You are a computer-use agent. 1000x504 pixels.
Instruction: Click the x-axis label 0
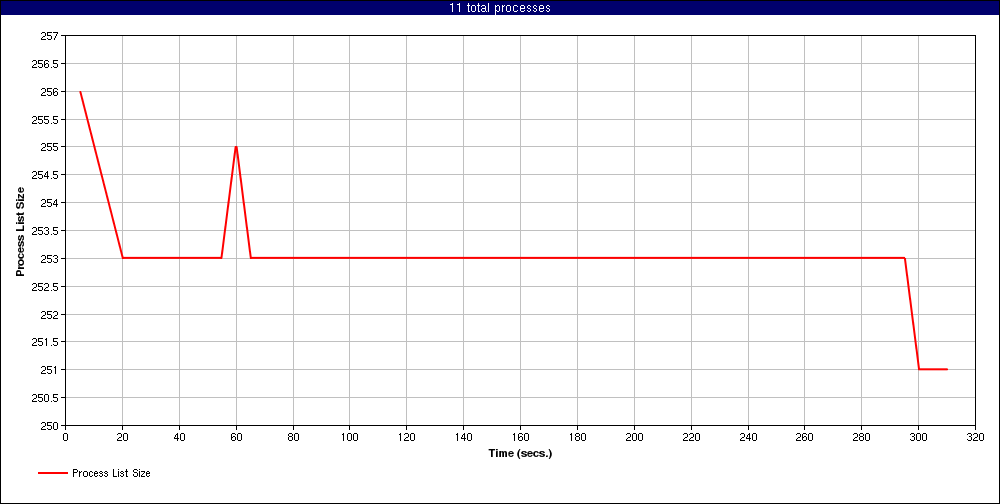[65, 437]
